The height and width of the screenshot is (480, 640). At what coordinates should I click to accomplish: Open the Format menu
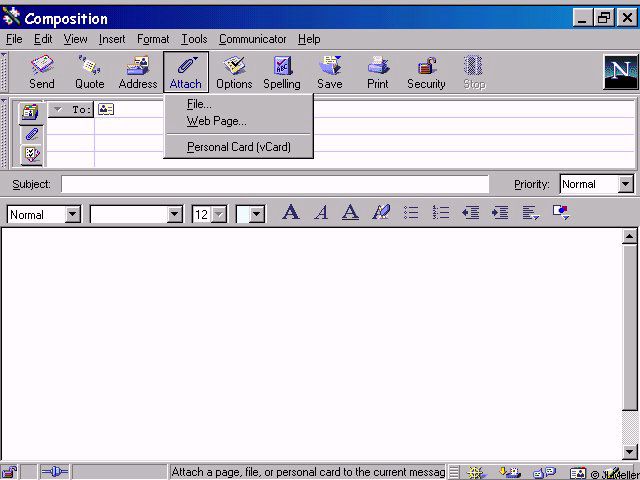[153, 39]
